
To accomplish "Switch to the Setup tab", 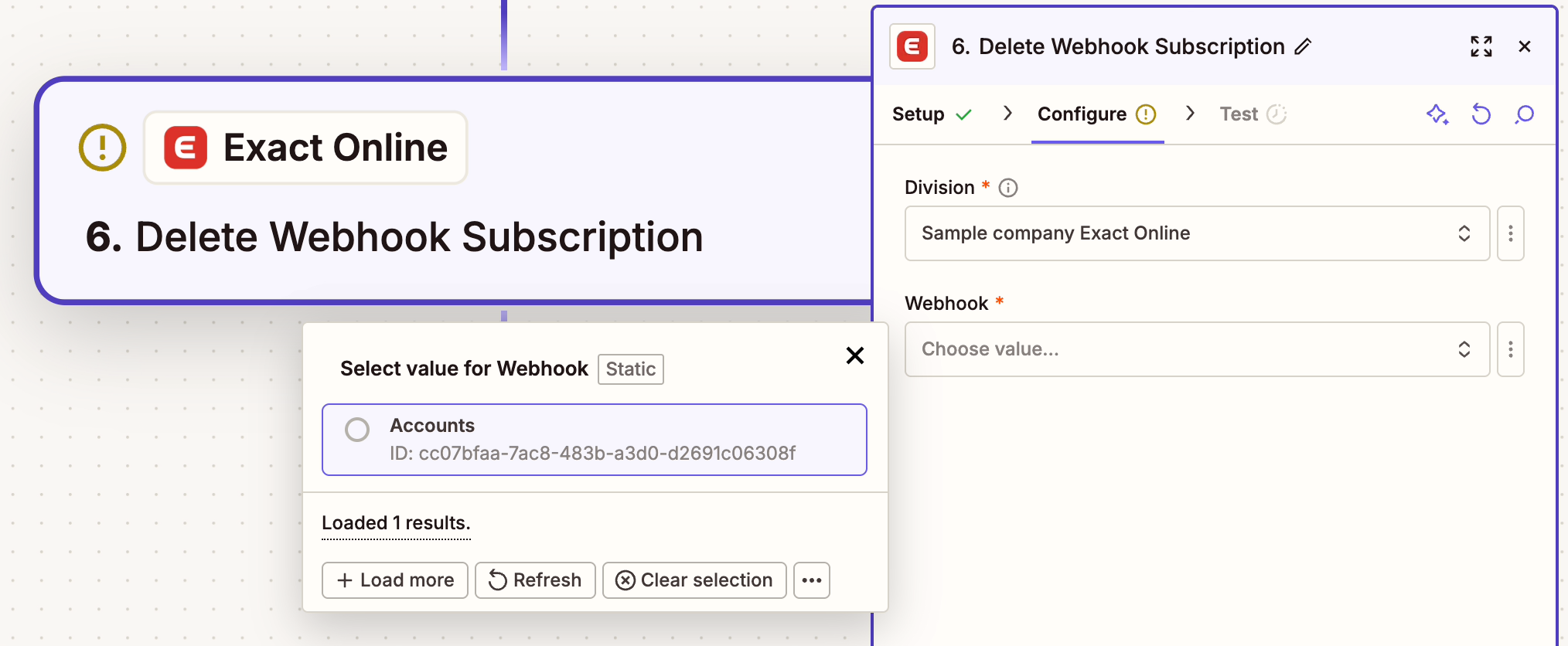I will pos(932,114).
